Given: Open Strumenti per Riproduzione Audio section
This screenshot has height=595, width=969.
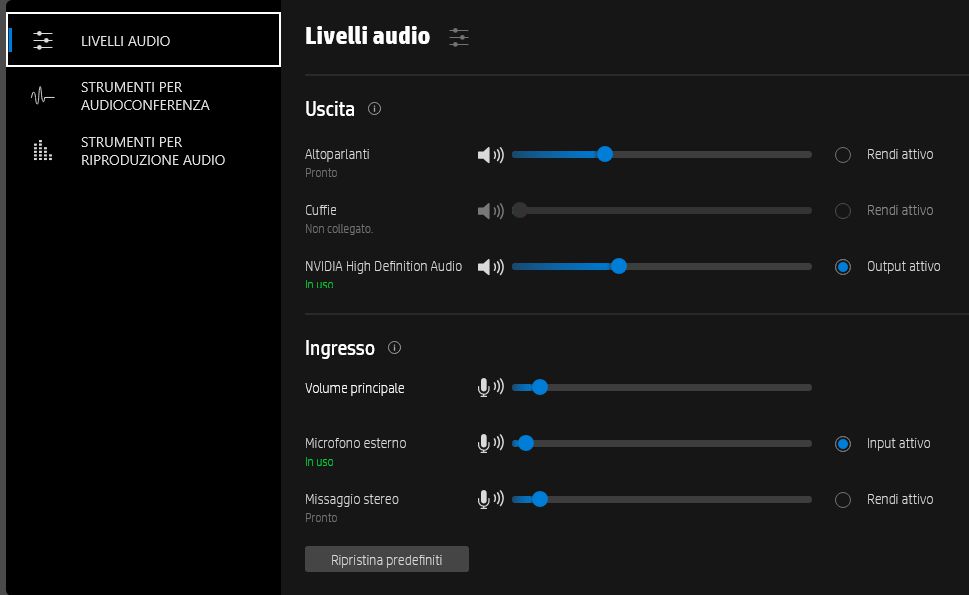Looking at the screenshot, I should 143,151.
